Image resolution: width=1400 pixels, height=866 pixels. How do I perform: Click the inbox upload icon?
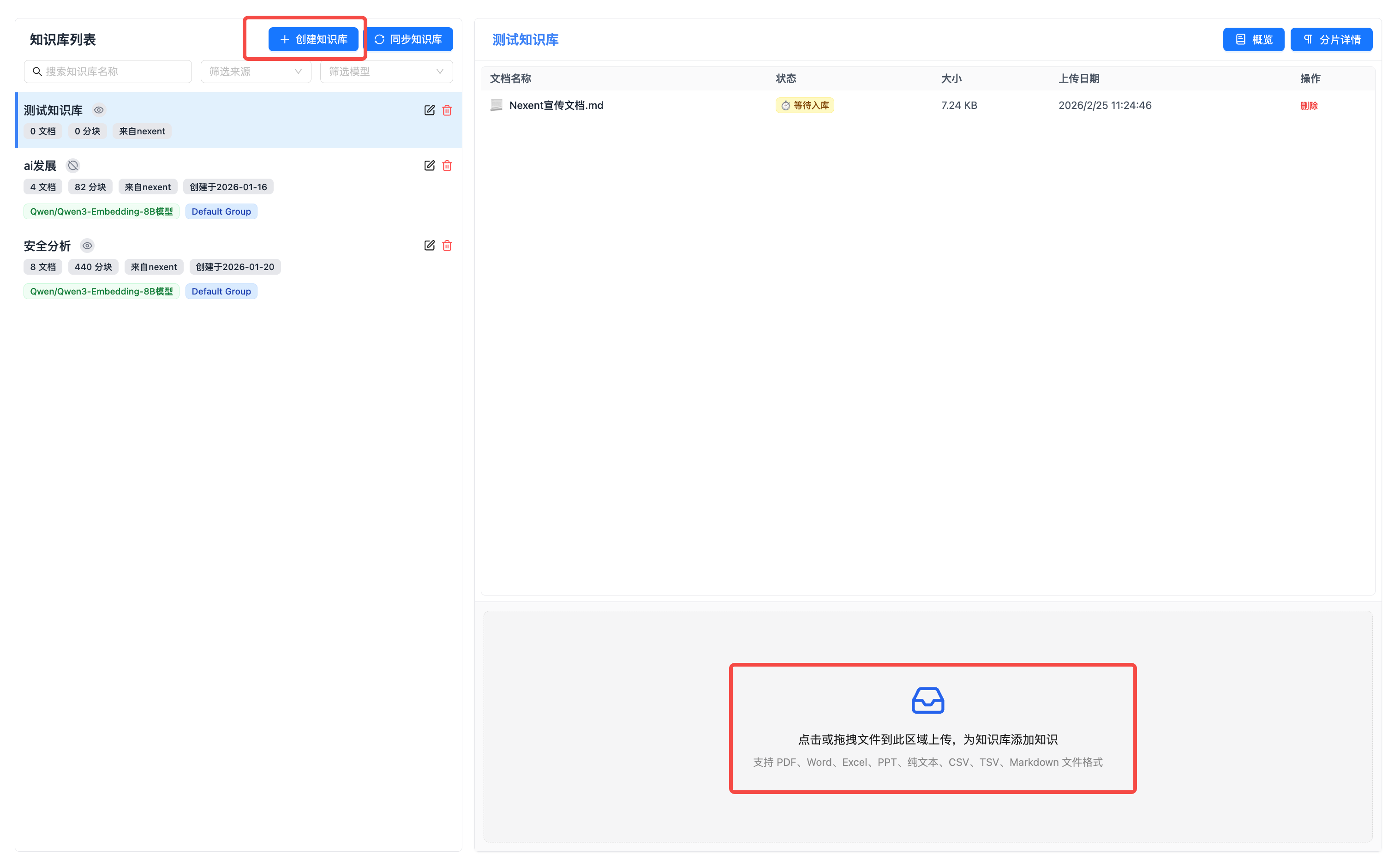(927, 700)
